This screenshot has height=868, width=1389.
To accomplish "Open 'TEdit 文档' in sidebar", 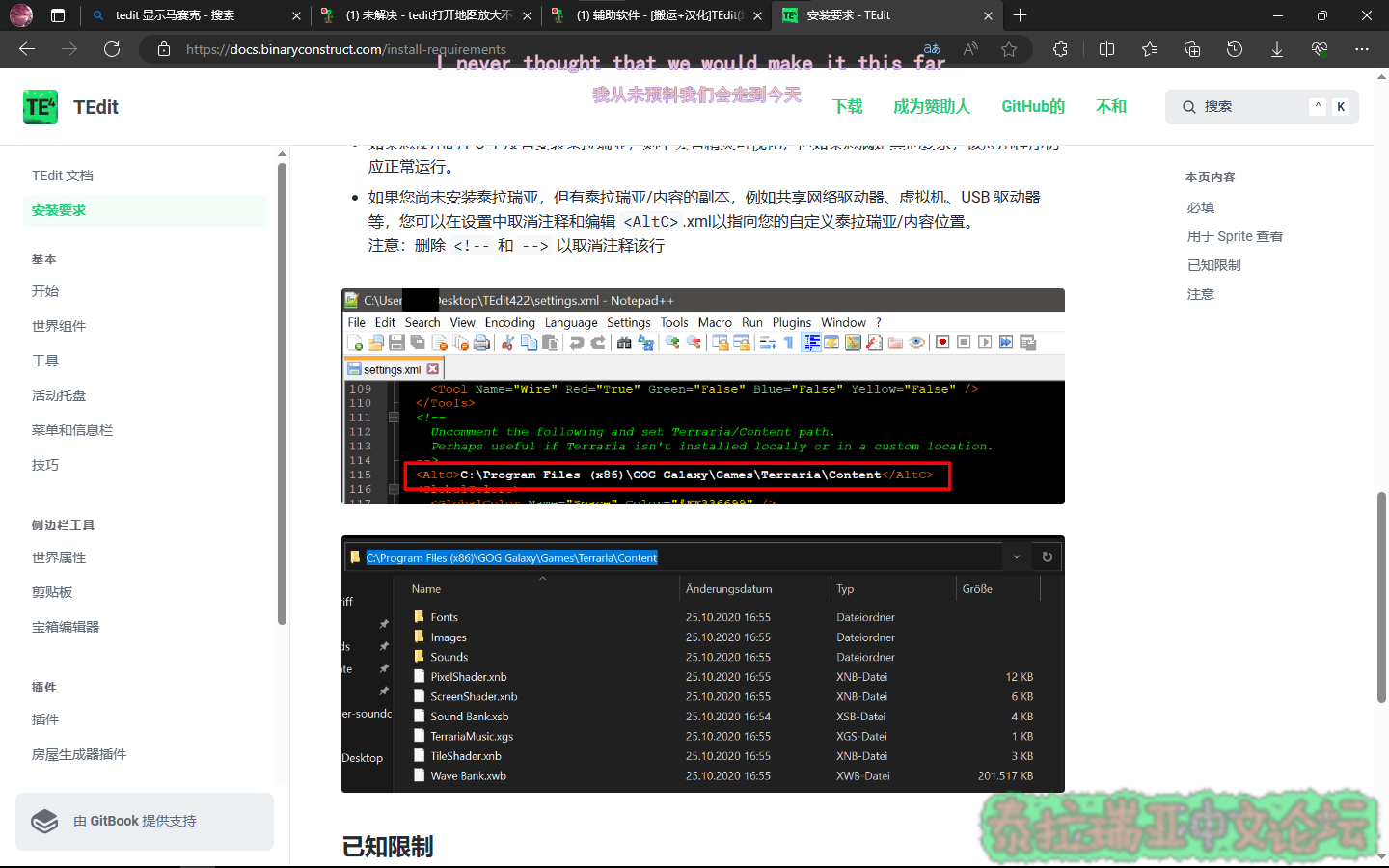I will pos(63,176).
